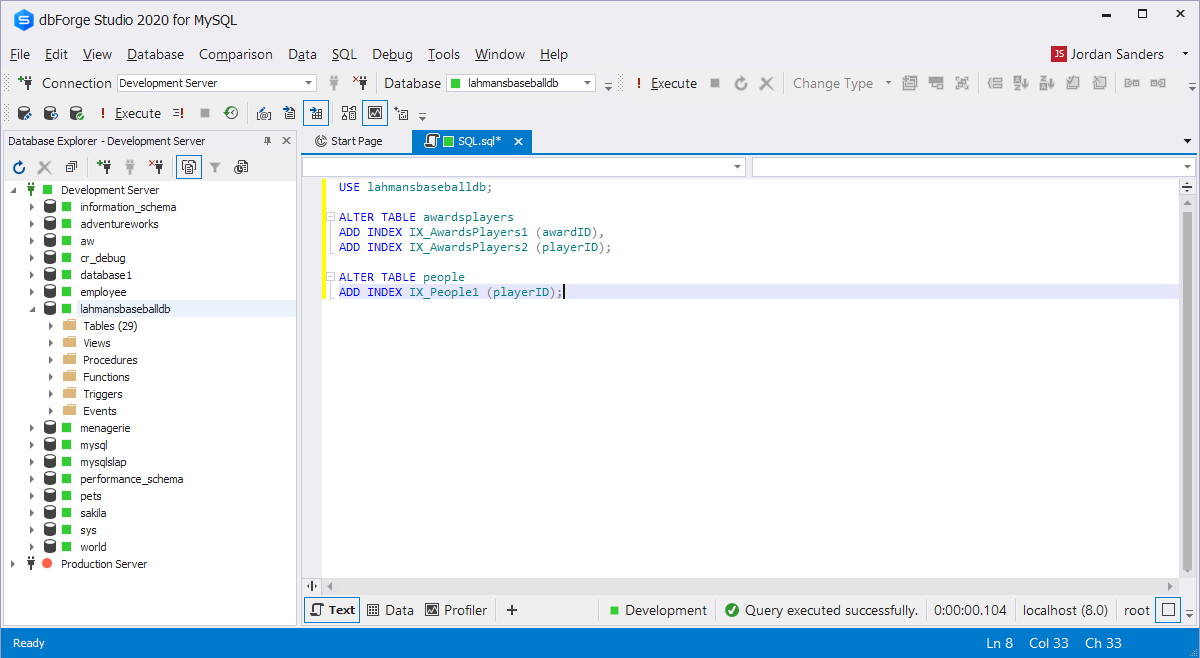The height and width of the screenshot is (658, 1200).
Task: Refresh the Database Explorer tree
Action: pos(19,167)
